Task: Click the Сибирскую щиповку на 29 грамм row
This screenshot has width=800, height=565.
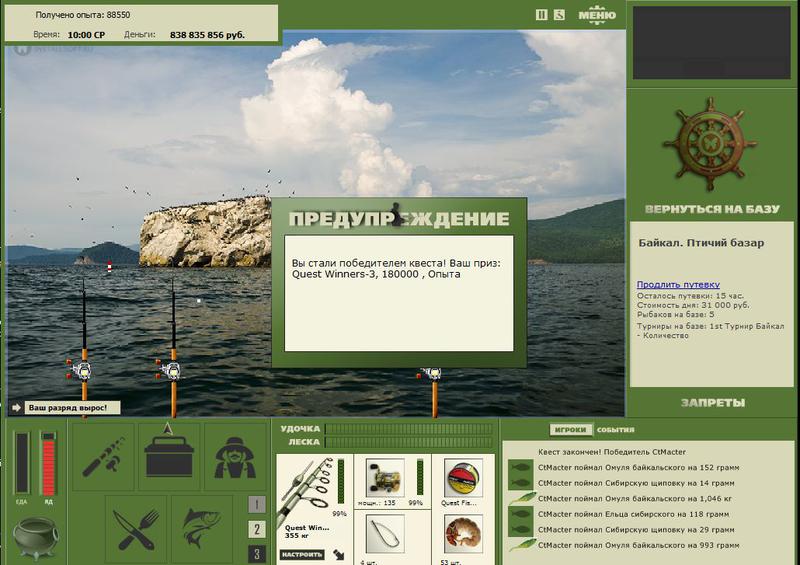Action: (636, 530)
